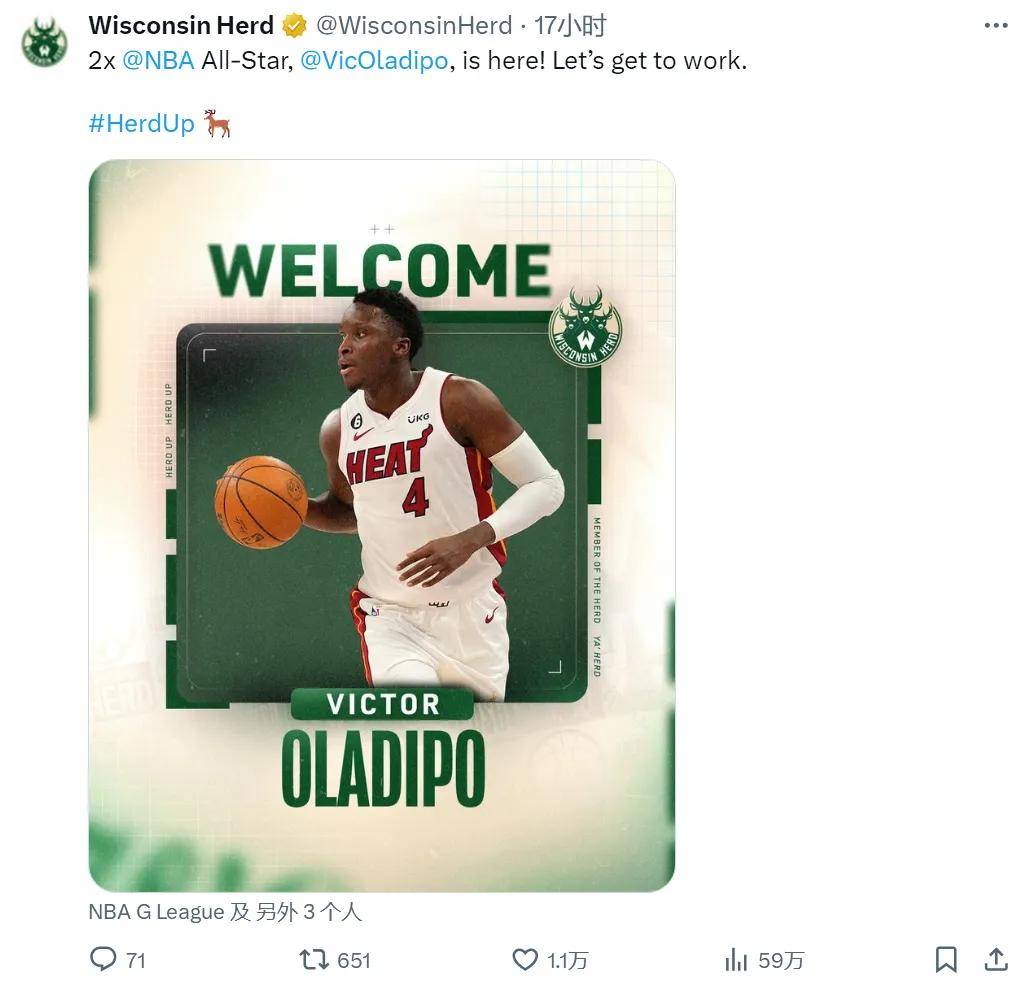
Task: Open reply composer via speech bubble icon
Action: point(105,960)
